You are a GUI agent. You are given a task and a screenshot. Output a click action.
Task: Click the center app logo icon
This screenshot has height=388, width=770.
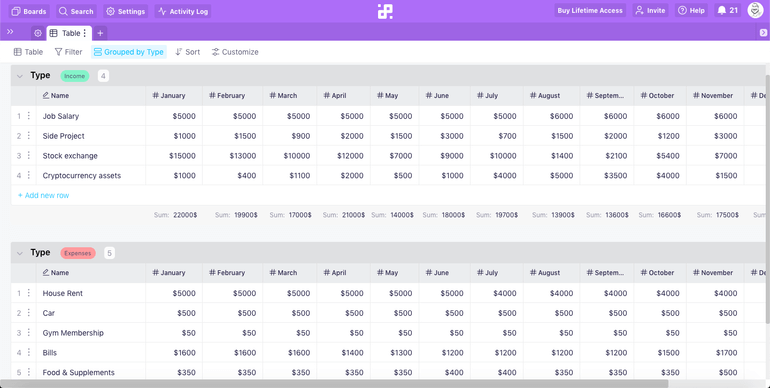385,11
